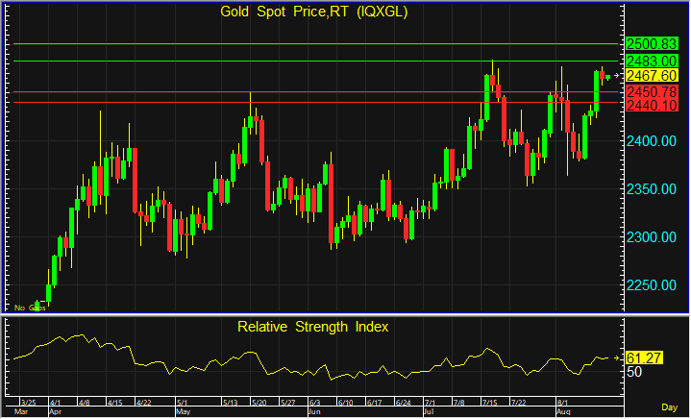Select the 2500.83 green resistance price tag

tap(652, 44)
